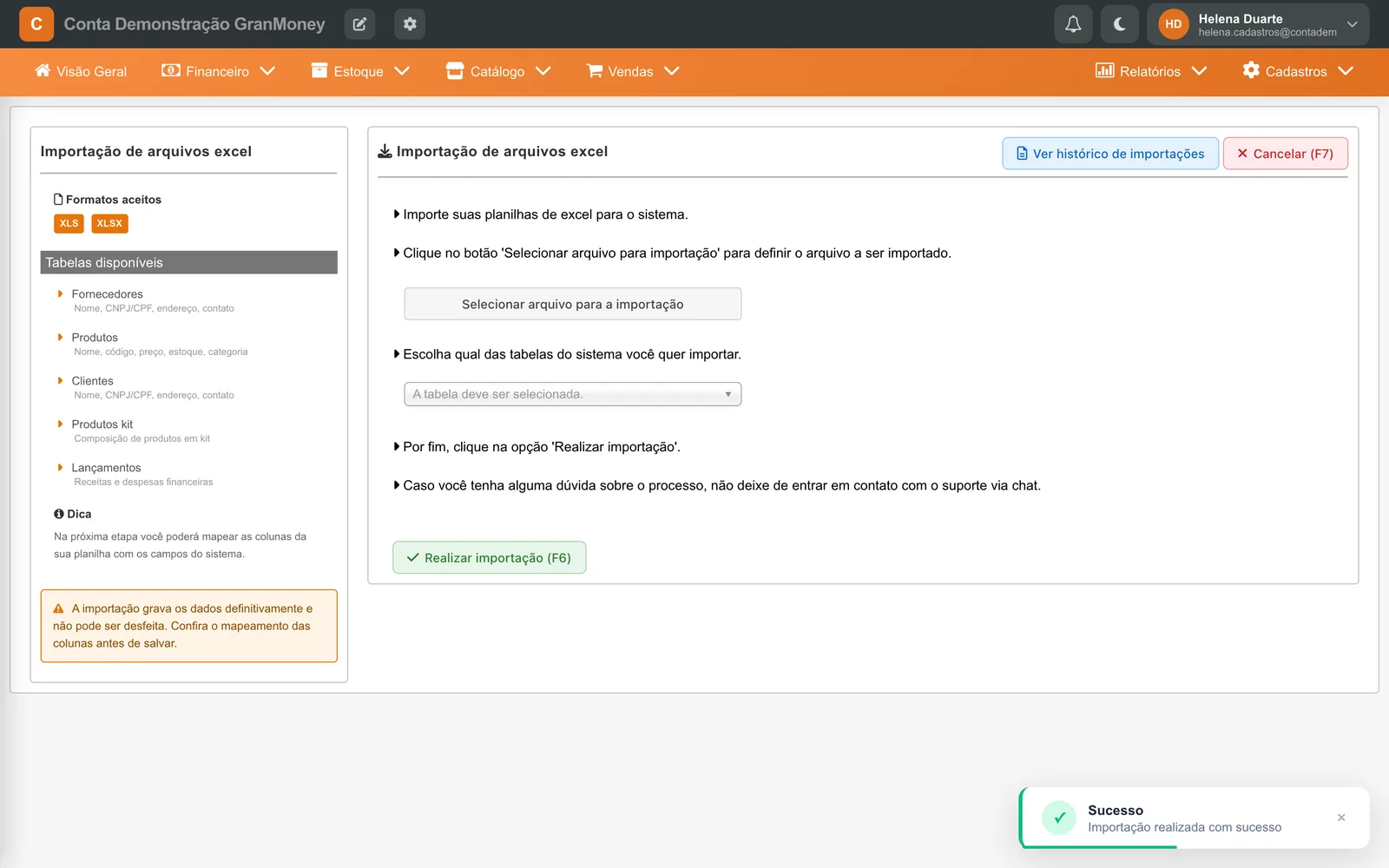The width and height of the screenshot is (1389, 868).
Task: Select Lançamentos table entry
Action: pyautogui.click(x=106, y=468)
